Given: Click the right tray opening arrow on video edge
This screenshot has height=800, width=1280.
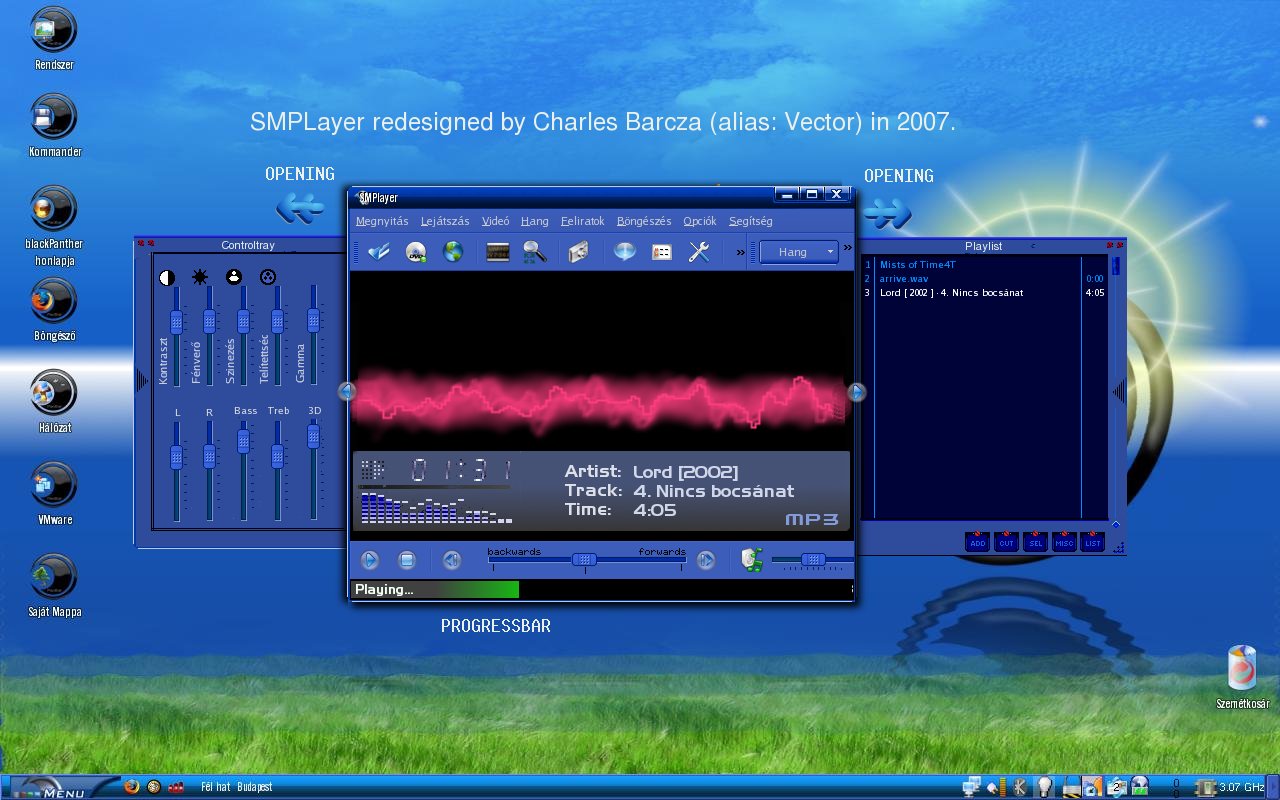Looking at the screenshot, I should 857,391.
